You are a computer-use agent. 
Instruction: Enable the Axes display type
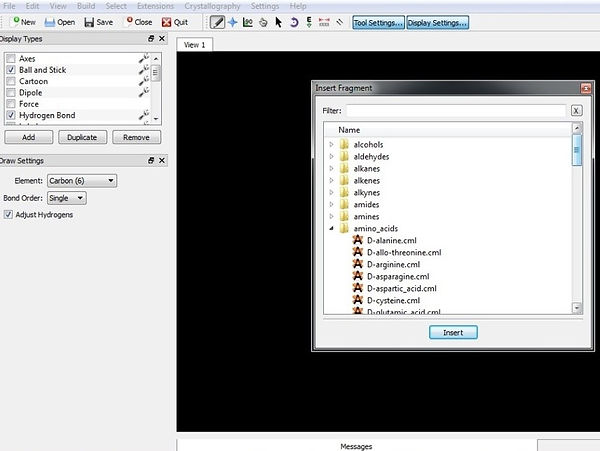11,59
